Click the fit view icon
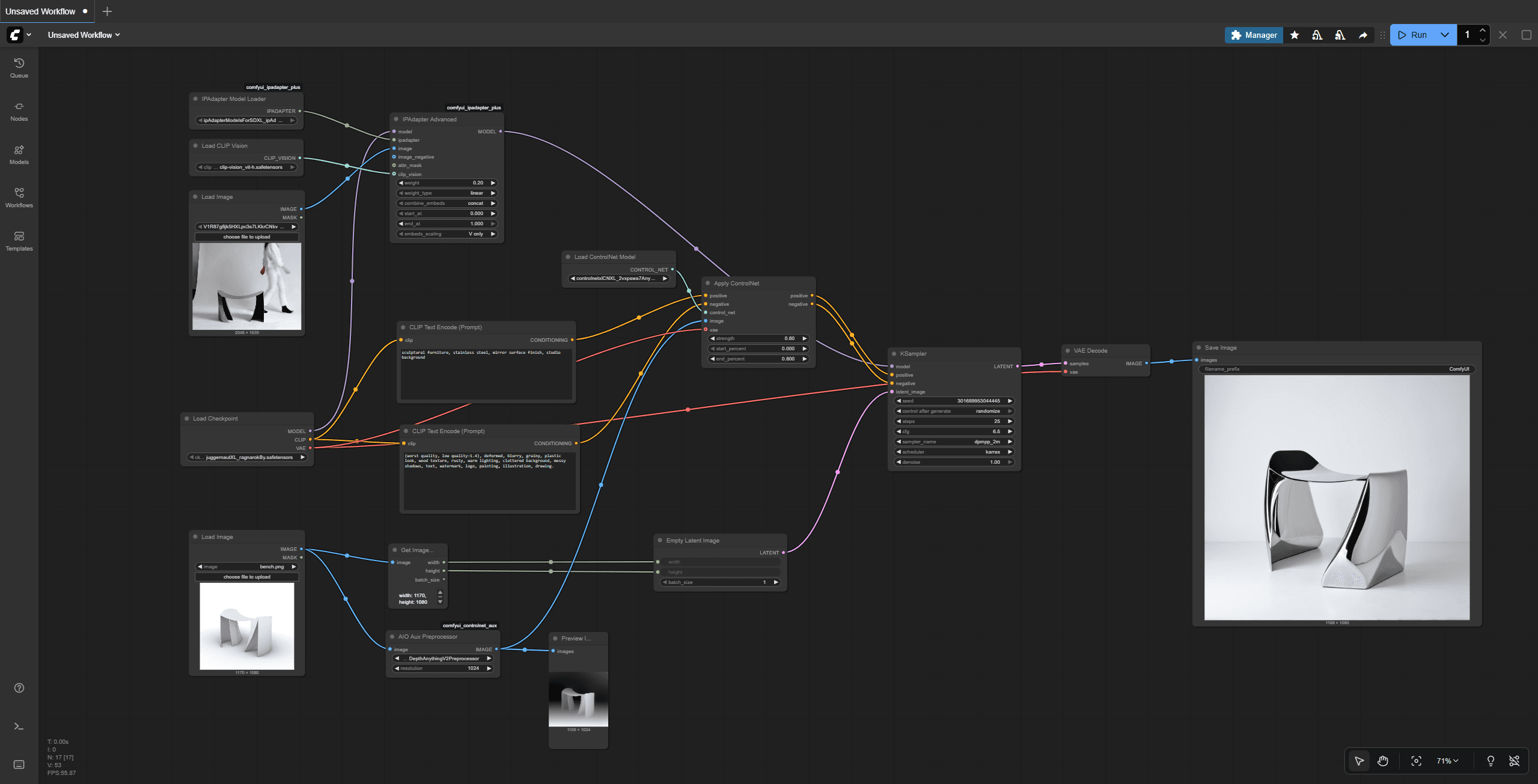The width and height of the screenshot is (1538, 784). [x=1416, y=761]
